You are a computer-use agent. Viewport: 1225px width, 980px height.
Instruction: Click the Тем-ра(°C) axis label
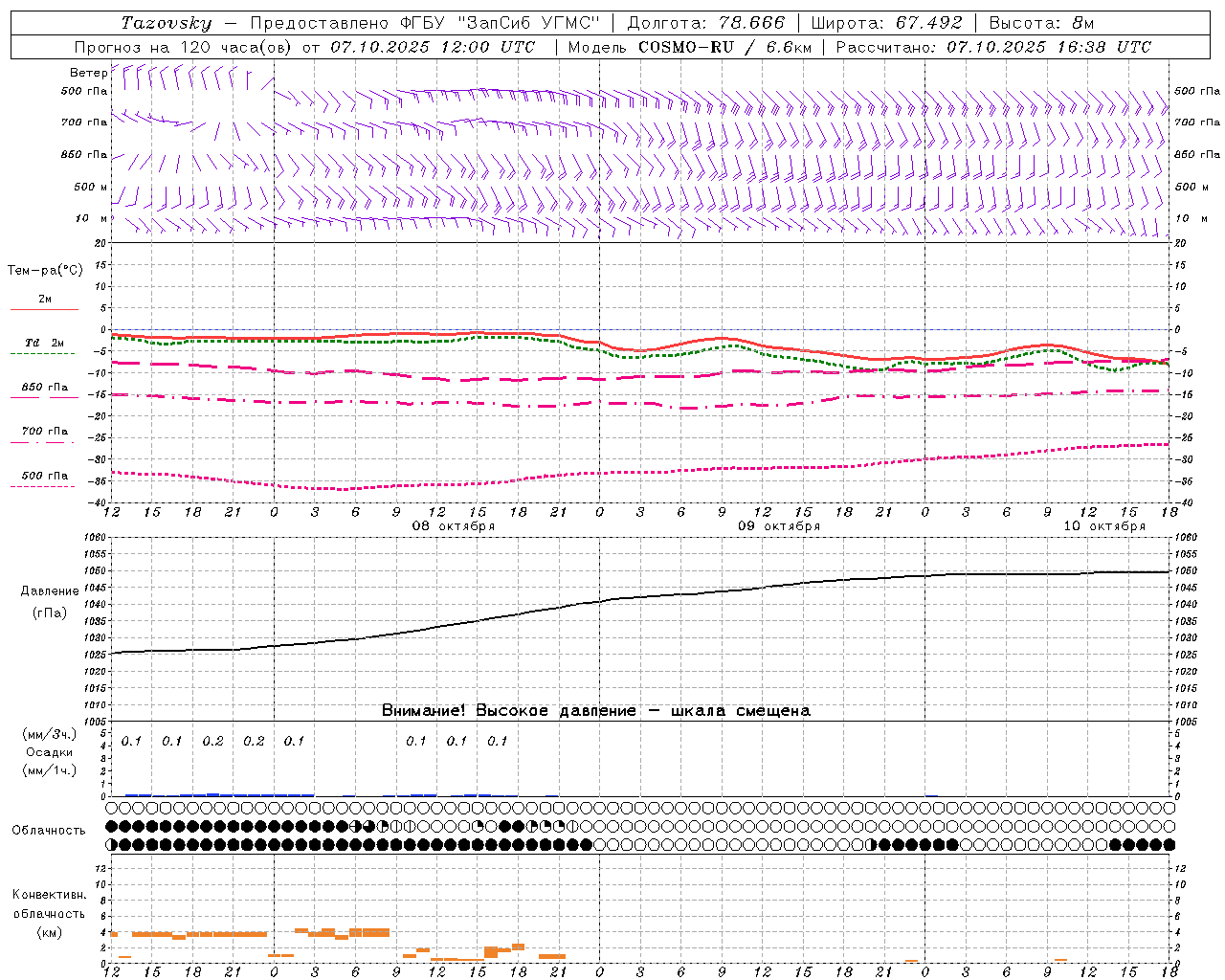click(x=45, y=271)
